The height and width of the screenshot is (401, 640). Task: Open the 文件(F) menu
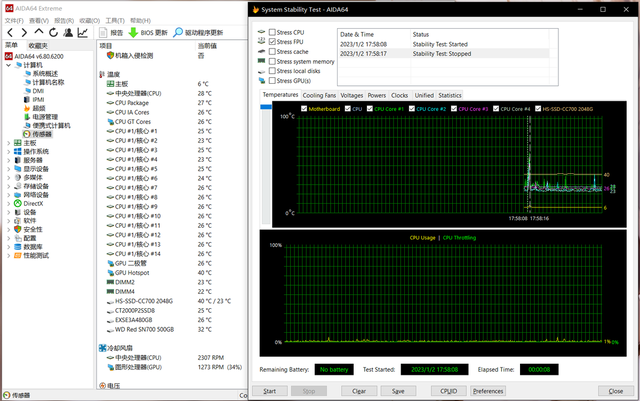(x=14, y=20)
